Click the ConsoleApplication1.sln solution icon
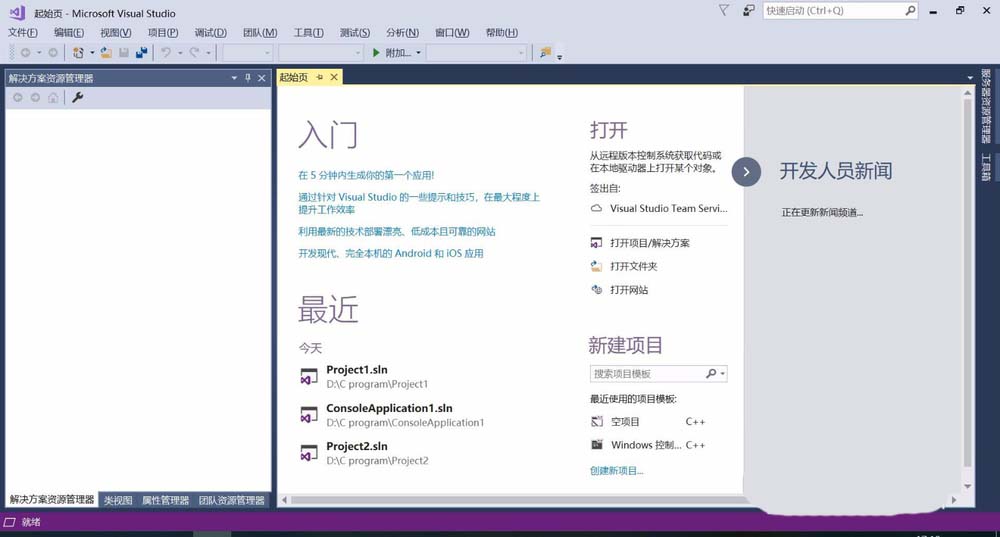This screenshot has height=537, width=1000. click(309, 415)
